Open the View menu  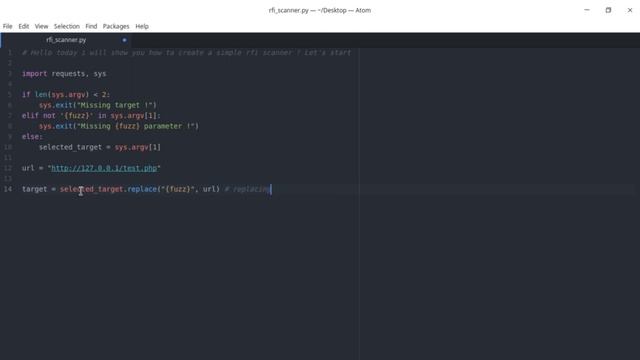pyautogui.click(x=41, y=26)
